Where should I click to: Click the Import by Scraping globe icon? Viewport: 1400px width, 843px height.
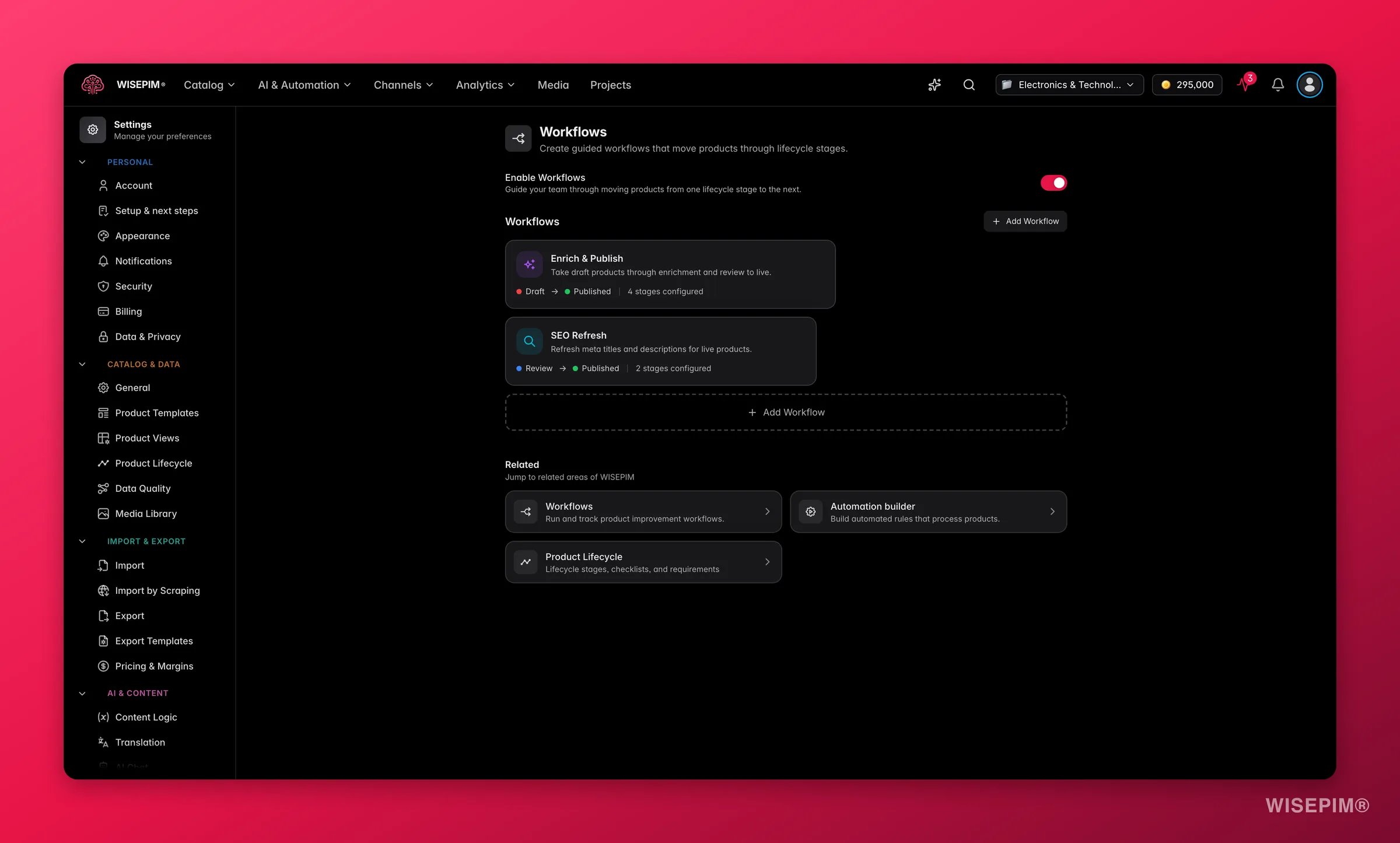103,590
